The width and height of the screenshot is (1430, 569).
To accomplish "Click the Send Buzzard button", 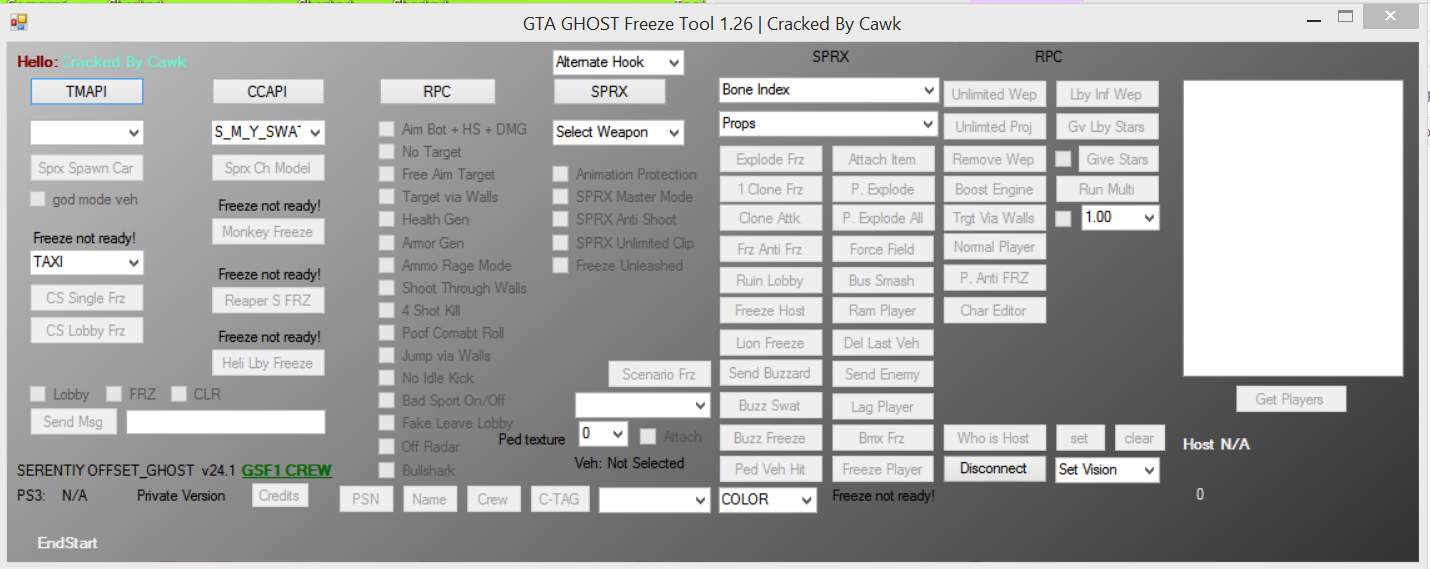I will 770,373.
